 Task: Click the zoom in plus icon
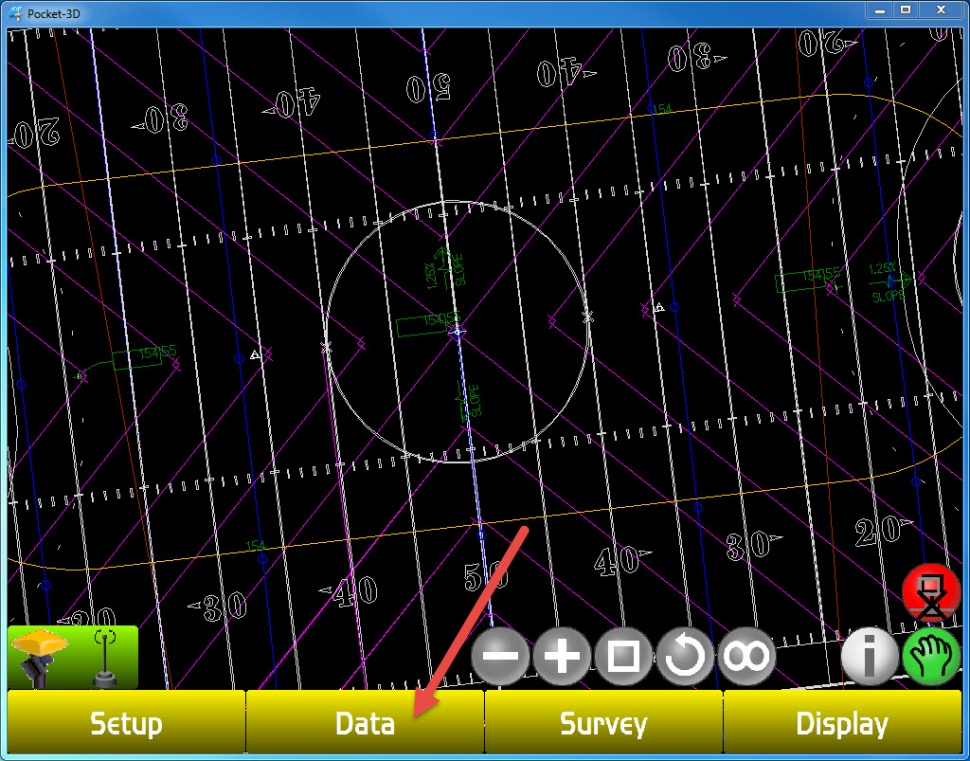(x=562, y=657)
